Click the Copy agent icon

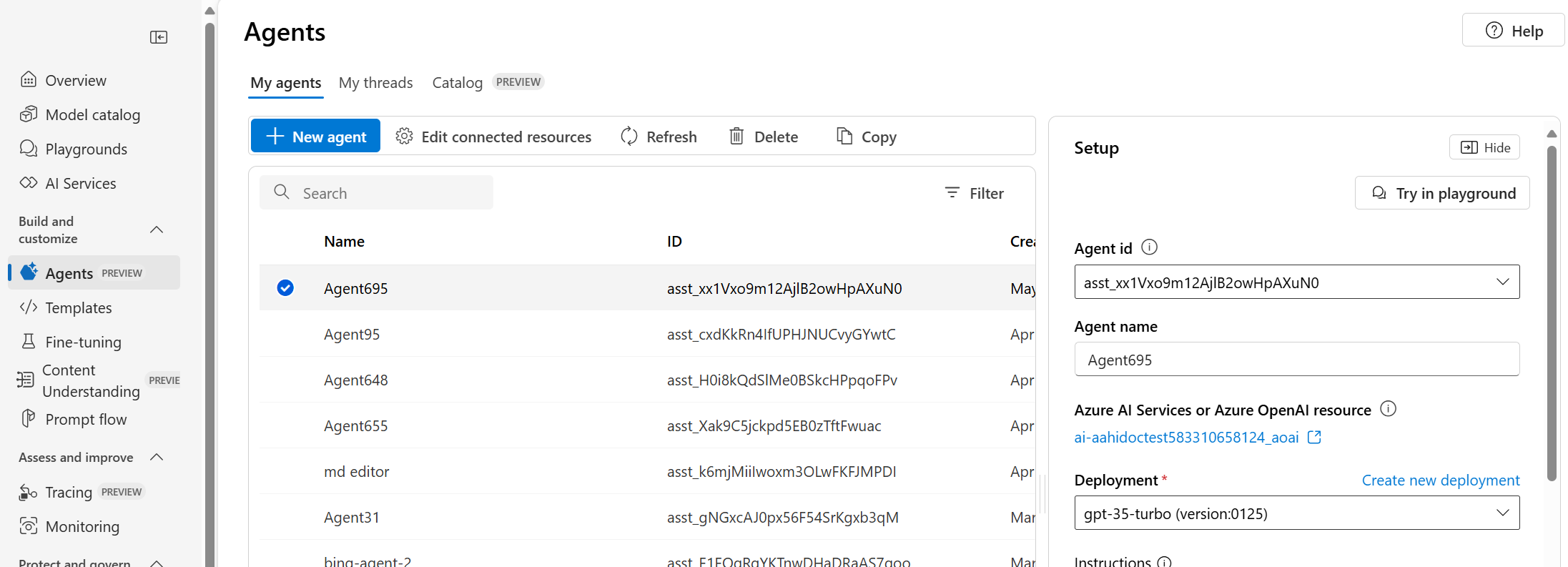(x=844, y=137)
